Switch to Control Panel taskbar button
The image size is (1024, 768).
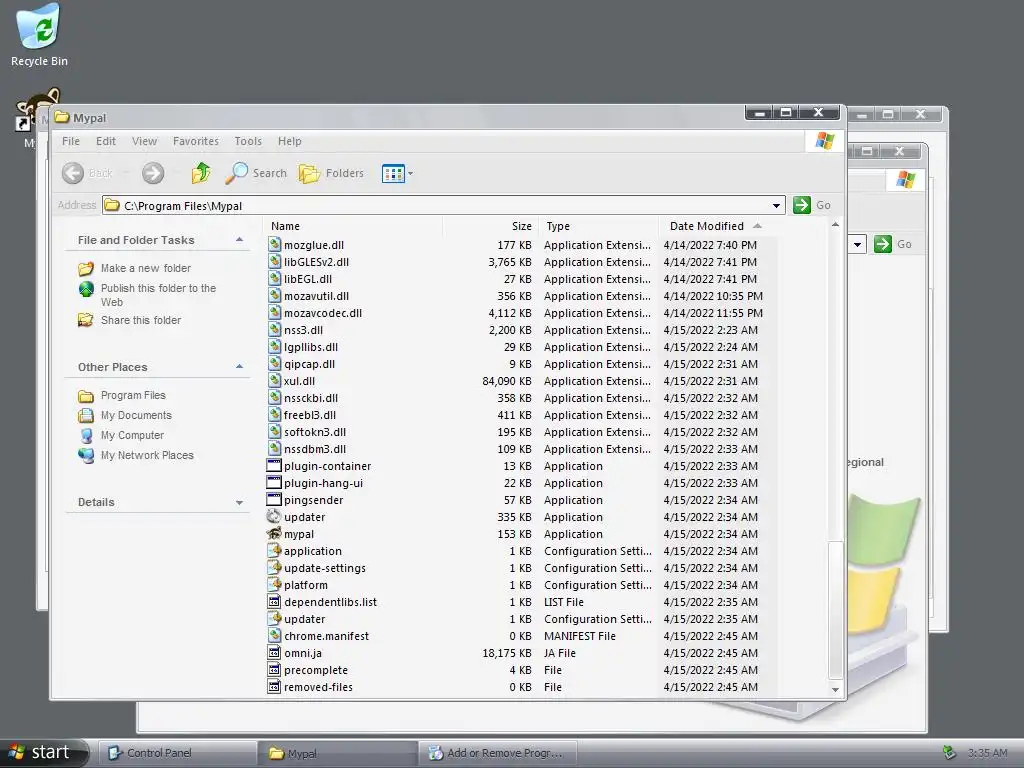click(x=177, y=753)
